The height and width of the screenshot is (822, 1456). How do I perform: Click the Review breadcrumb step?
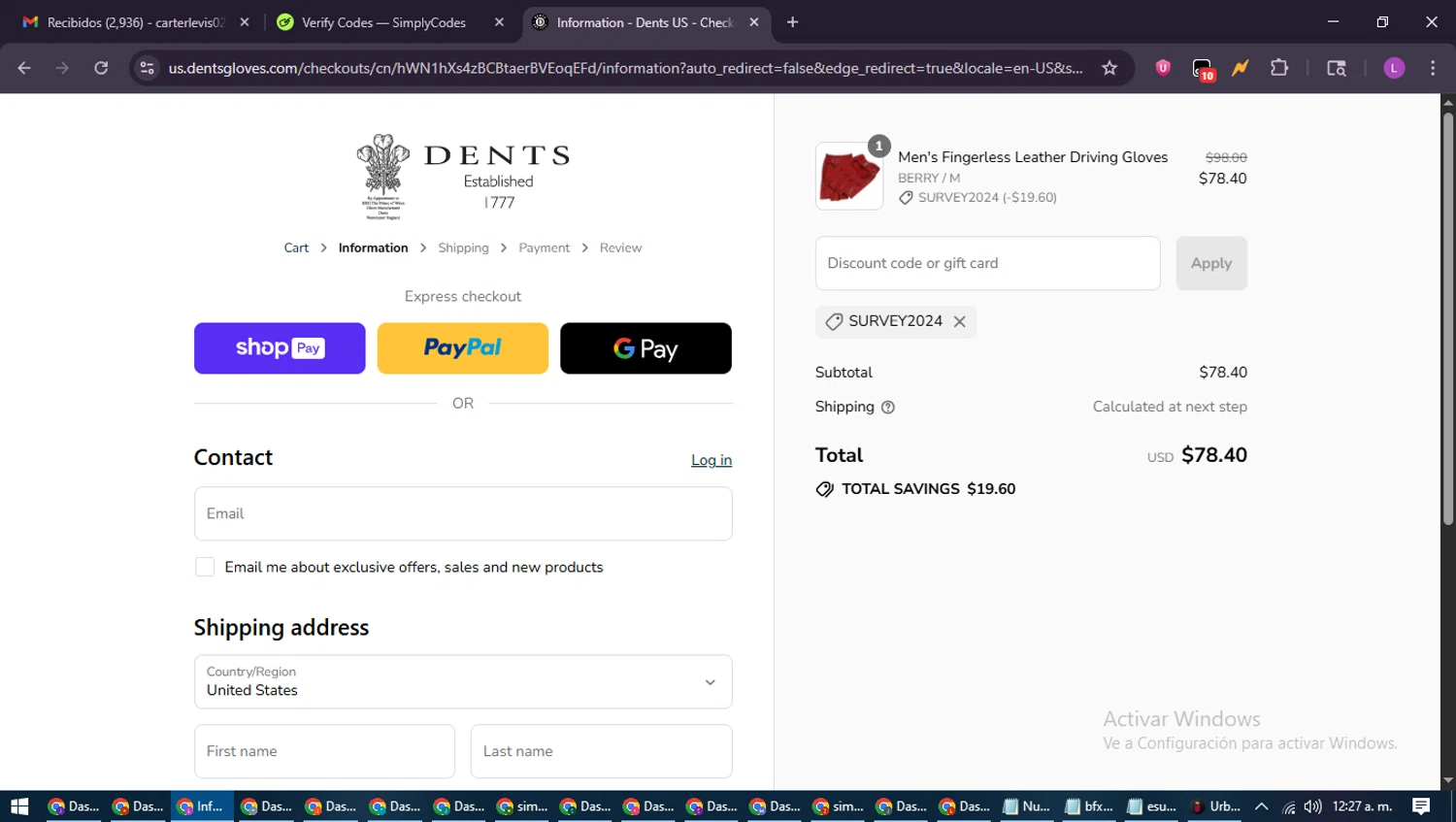(x=620, y=248)
